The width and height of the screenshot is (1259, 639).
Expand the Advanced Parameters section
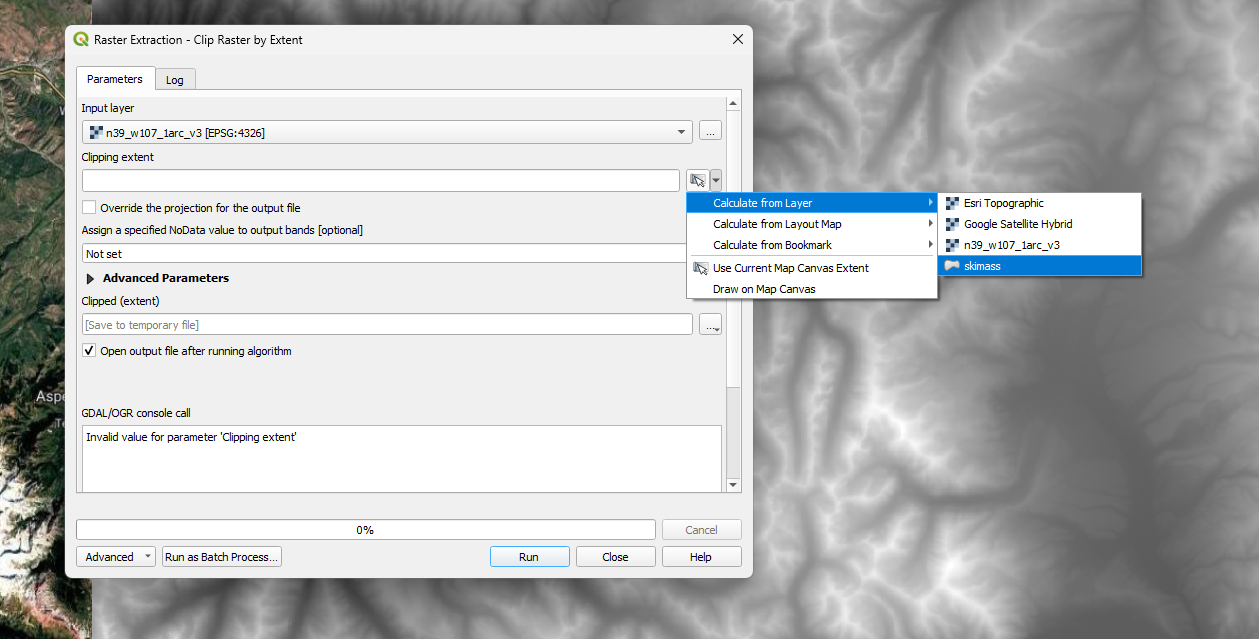tap(92, 279)
